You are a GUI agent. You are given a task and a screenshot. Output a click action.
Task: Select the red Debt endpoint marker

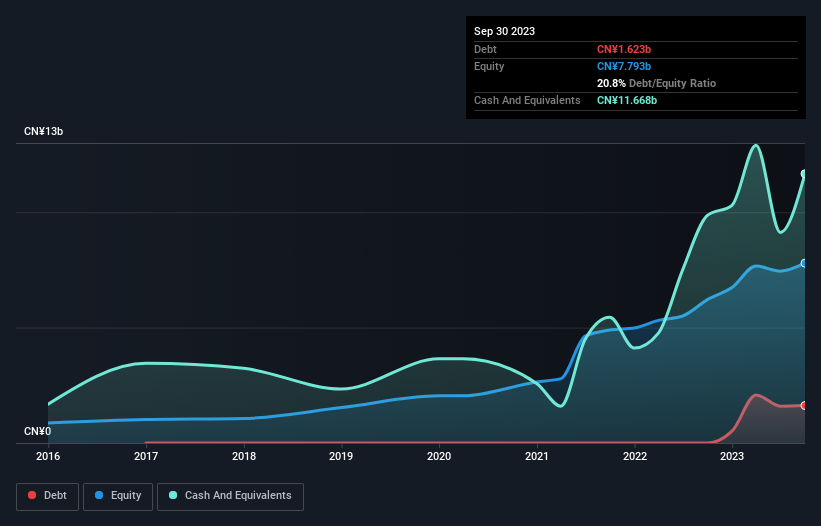point(804,406)
